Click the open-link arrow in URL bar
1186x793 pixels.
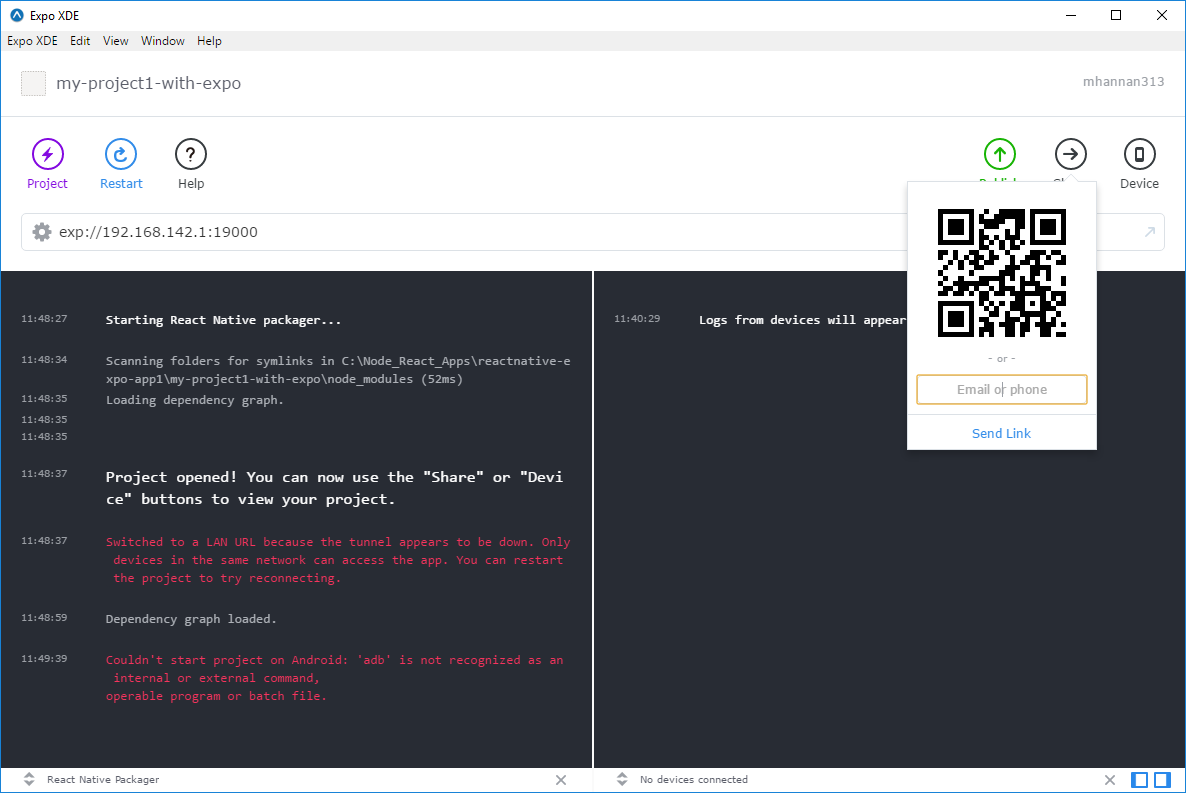(x=1150, y=232)
